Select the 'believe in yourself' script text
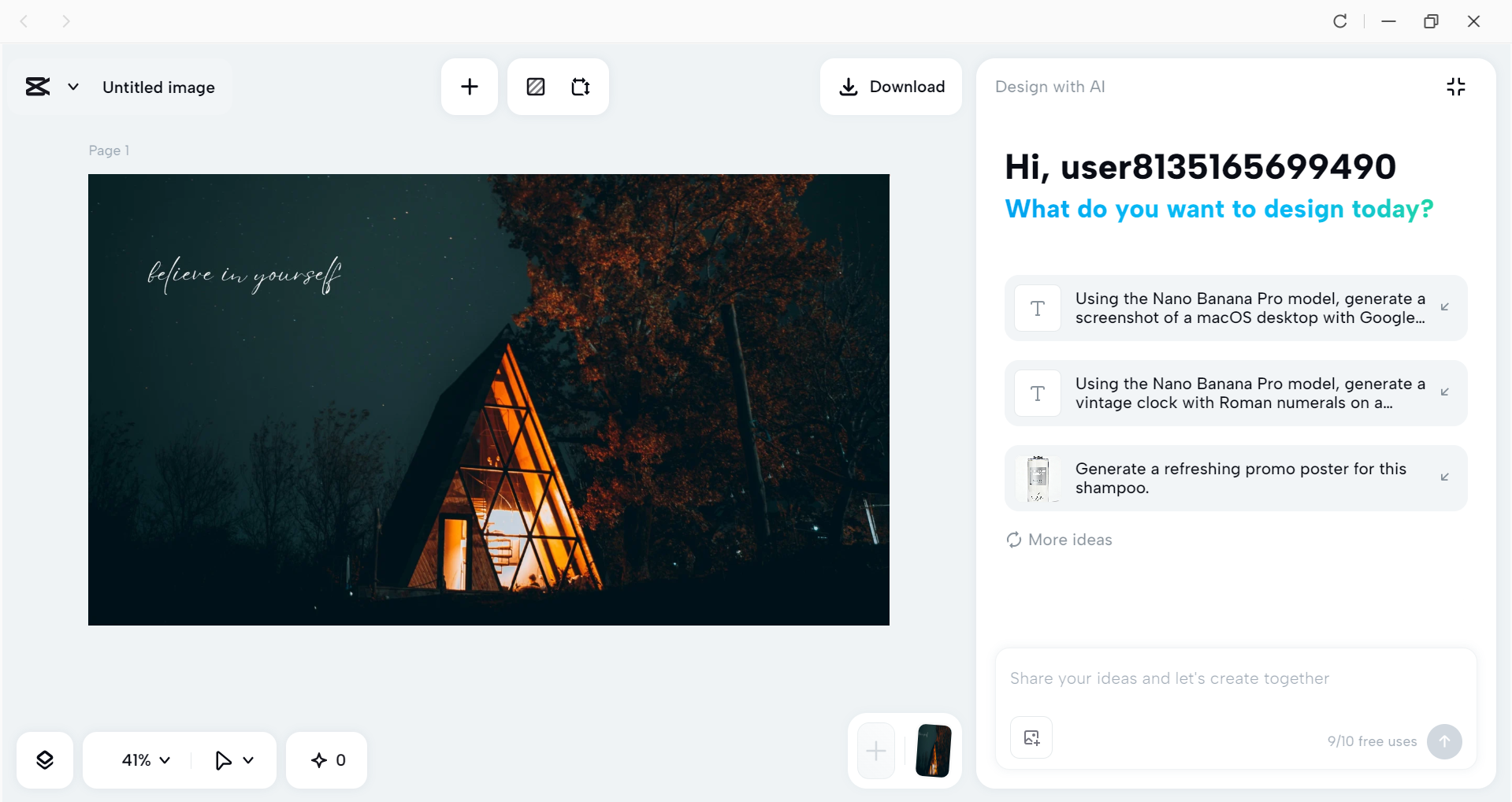1512x802 pixels. point(244,275)
